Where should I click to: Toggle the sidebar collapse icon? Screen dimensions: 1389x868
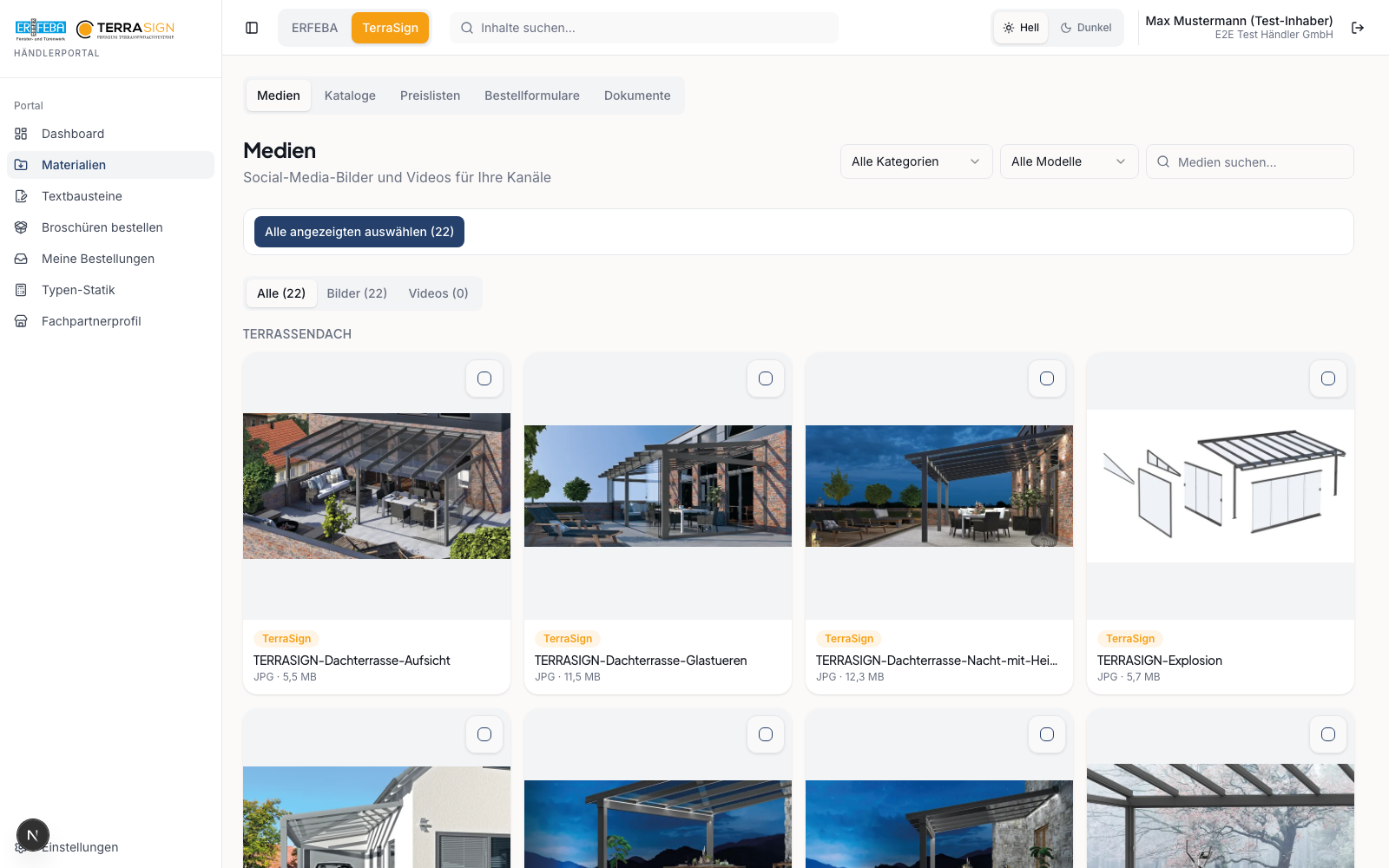coord(252,28)
